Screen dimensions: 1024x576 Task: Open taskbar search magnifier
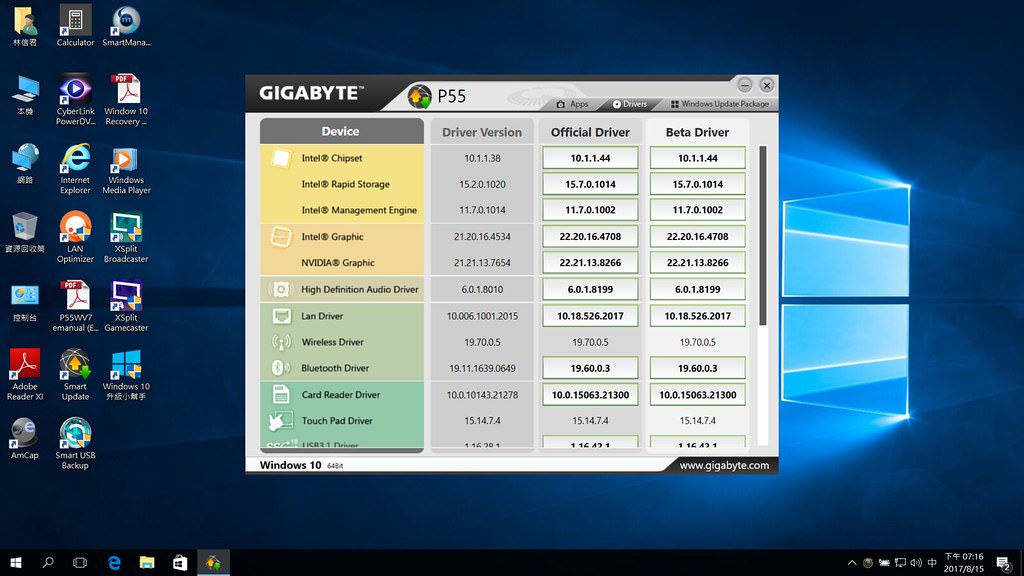(x=48, y=562)
